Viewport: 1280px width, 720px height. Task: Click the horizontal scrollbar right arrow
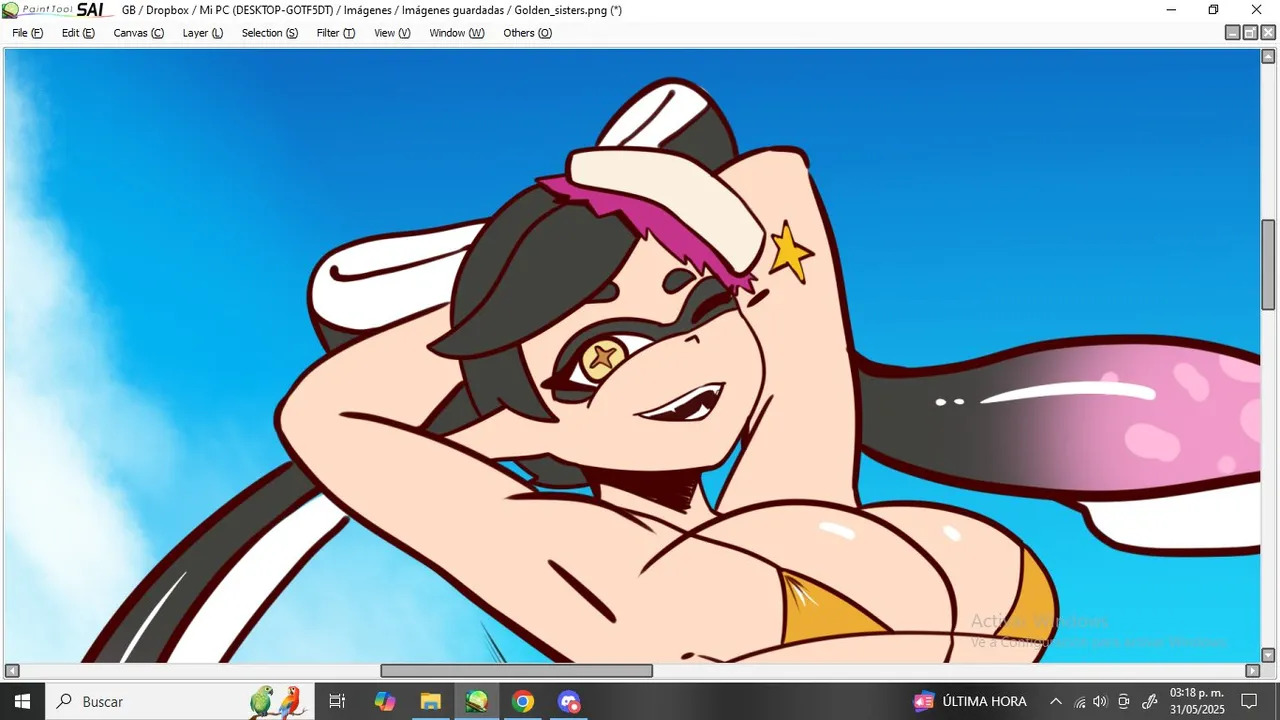(1252, 670)
